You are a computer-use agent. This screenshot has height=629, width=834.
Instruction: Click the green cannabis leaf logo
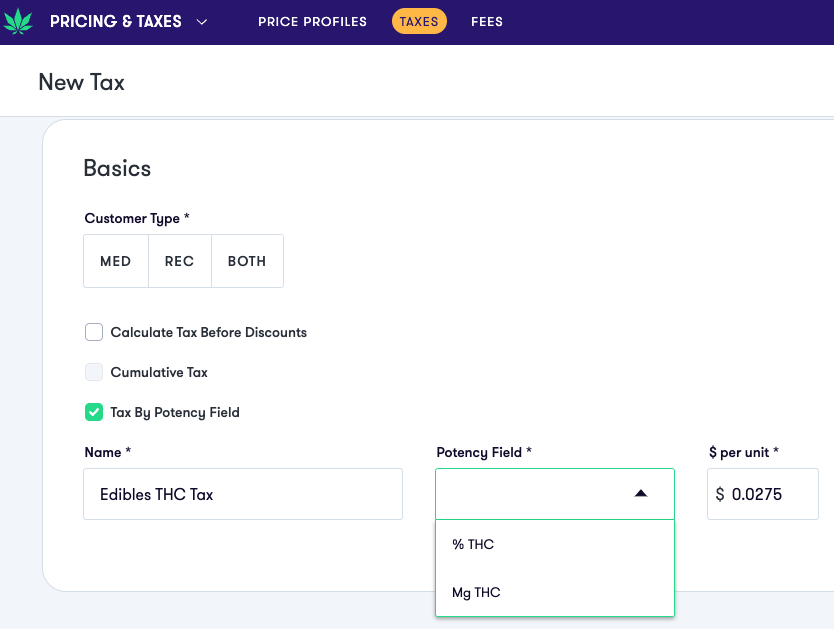click(18, 21)
